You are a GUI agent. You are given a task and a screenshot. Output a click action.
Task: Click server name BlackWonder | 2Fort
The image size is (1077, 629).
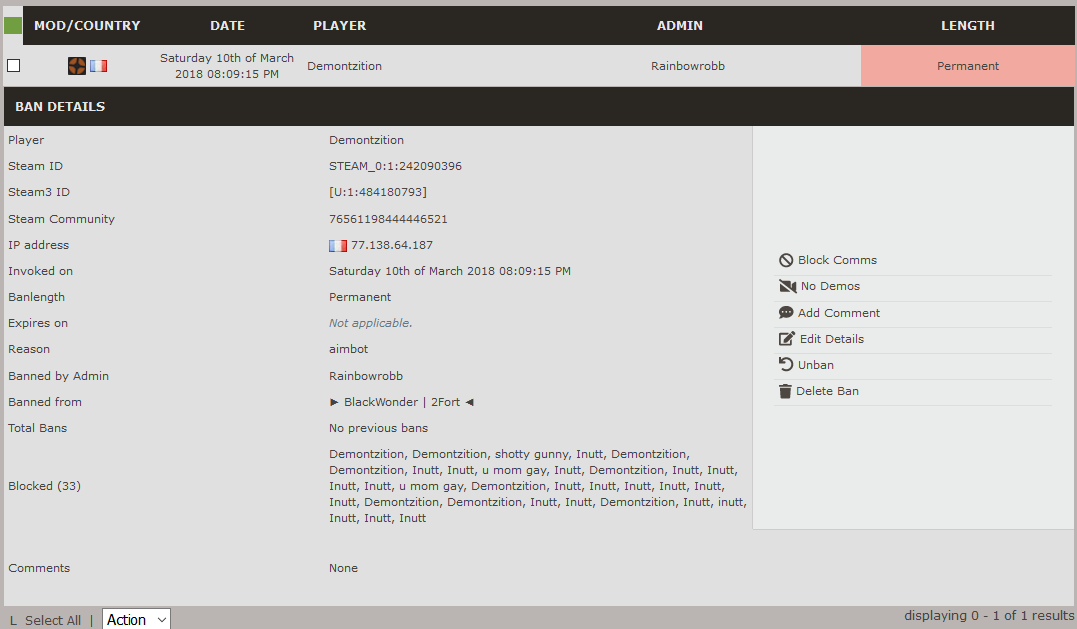click(402, 402)
